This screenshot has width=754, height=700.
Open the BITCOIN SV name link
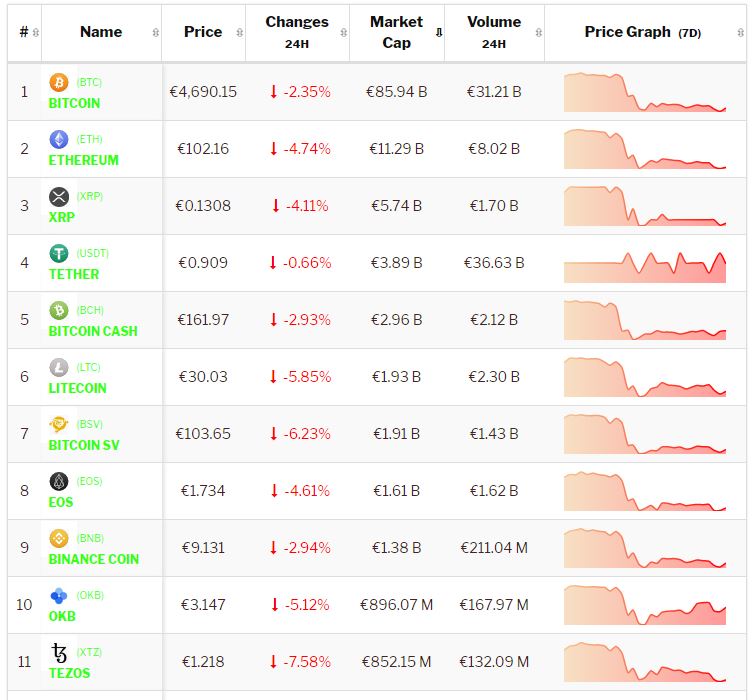click(84, 445)
